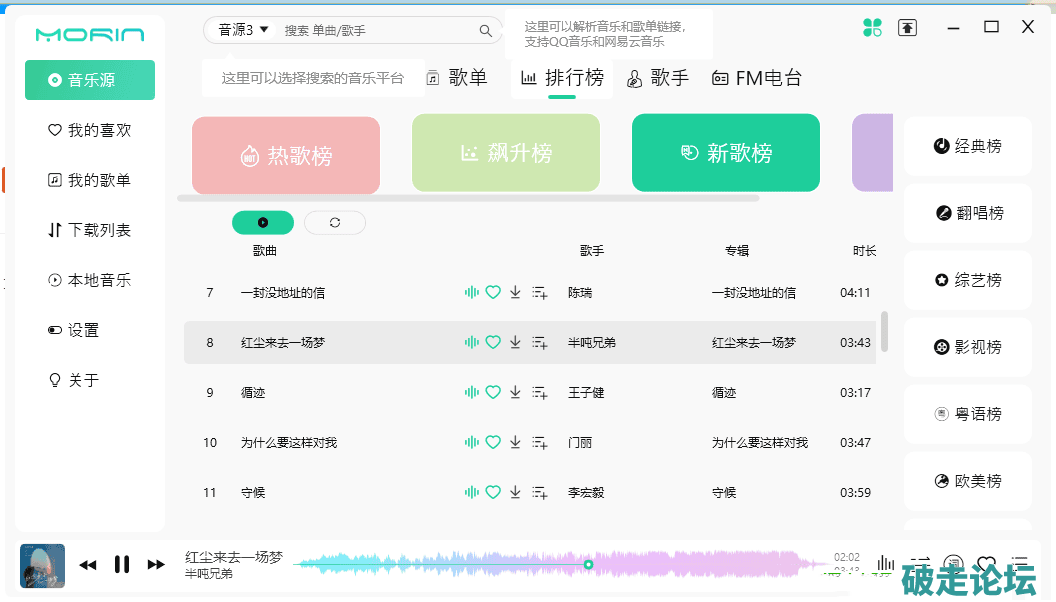The image size is (1056, 602).
Task: Play the song 为什么要这样对我 via waveform icon
Action: (472, 443)
